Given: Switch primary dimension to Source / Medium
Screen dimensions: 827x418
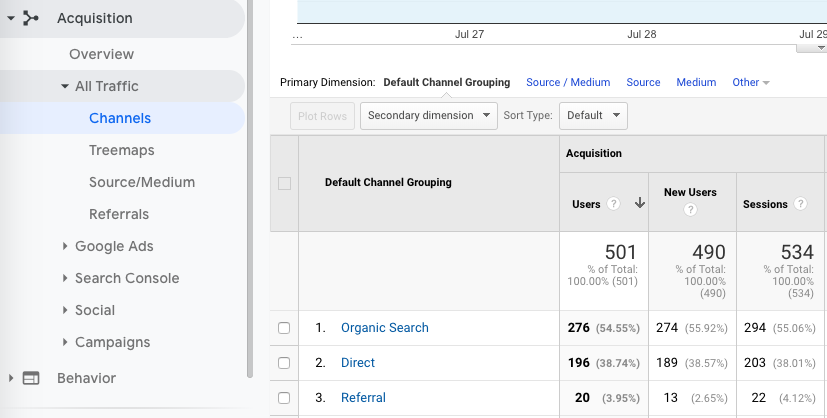Looking at the screenshot, I should point(568,82).
